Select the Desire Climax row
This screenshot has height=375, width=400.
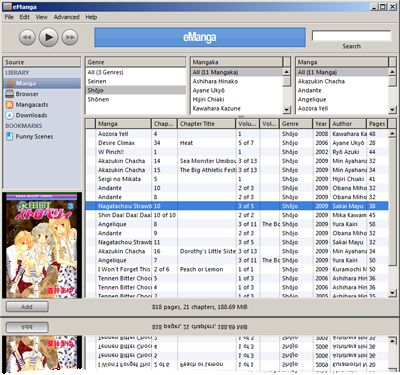point(237,143)
